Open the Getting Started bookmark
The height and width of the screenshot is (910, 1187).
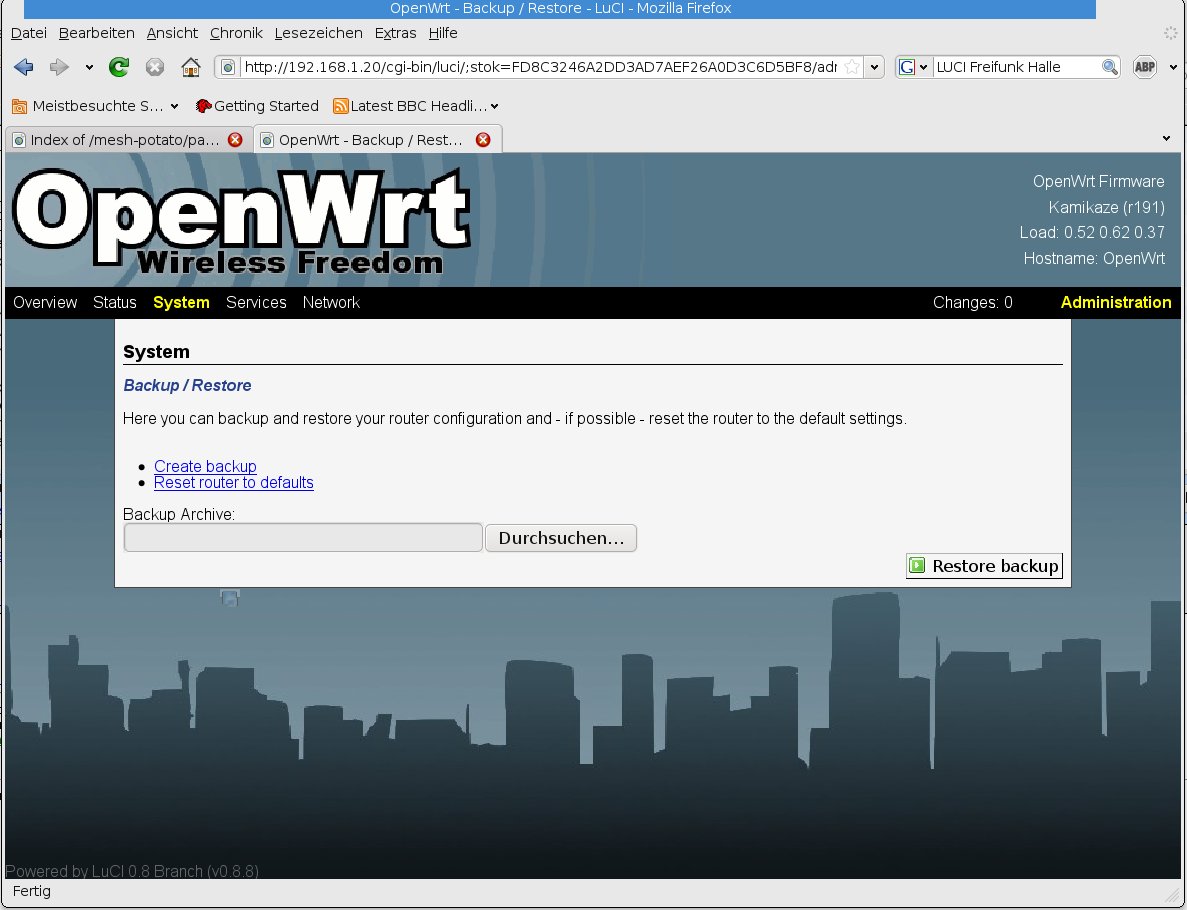click(x=257, y=106)
